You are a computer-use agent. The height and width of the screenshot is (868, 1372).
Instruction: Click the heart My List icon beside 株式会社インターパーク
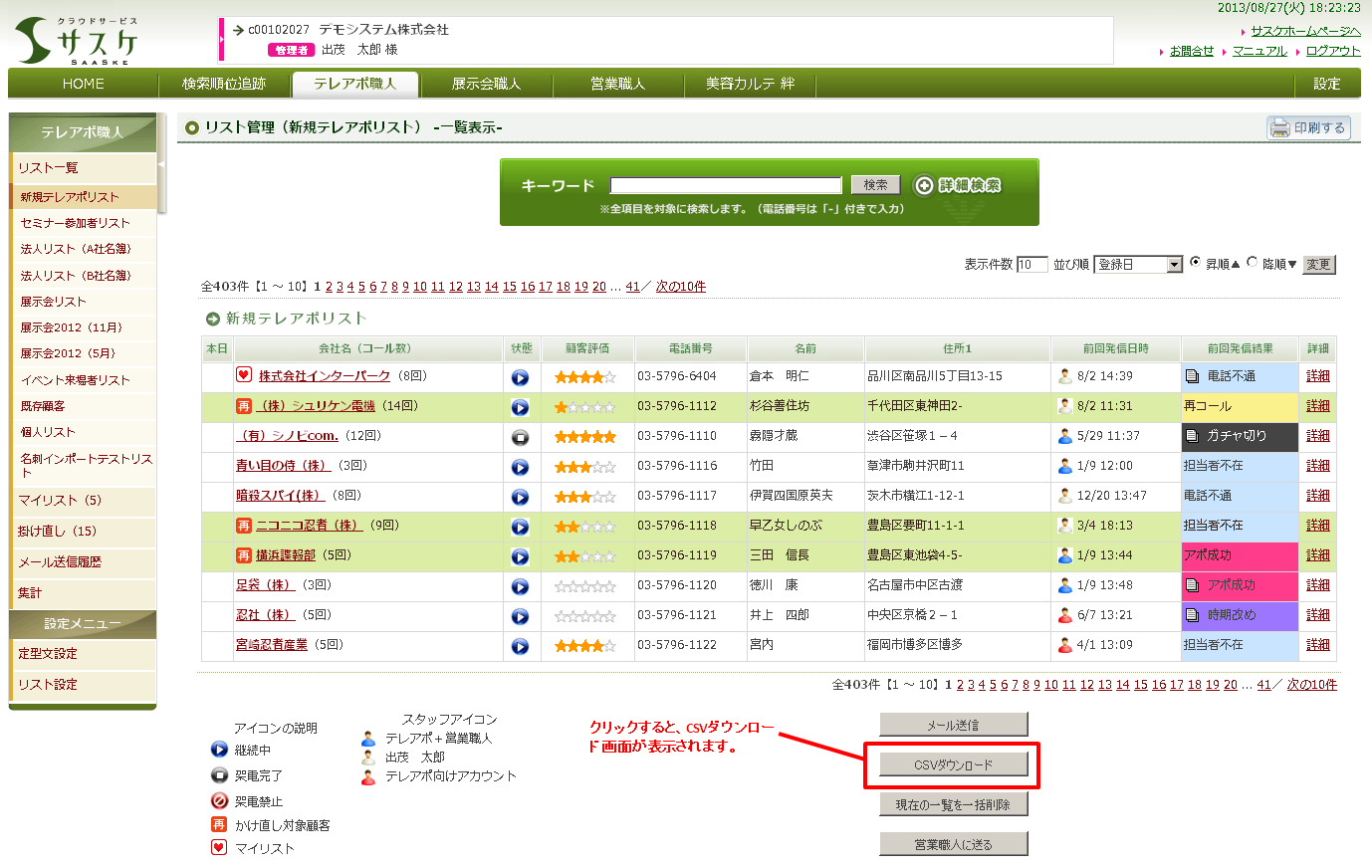244,375
